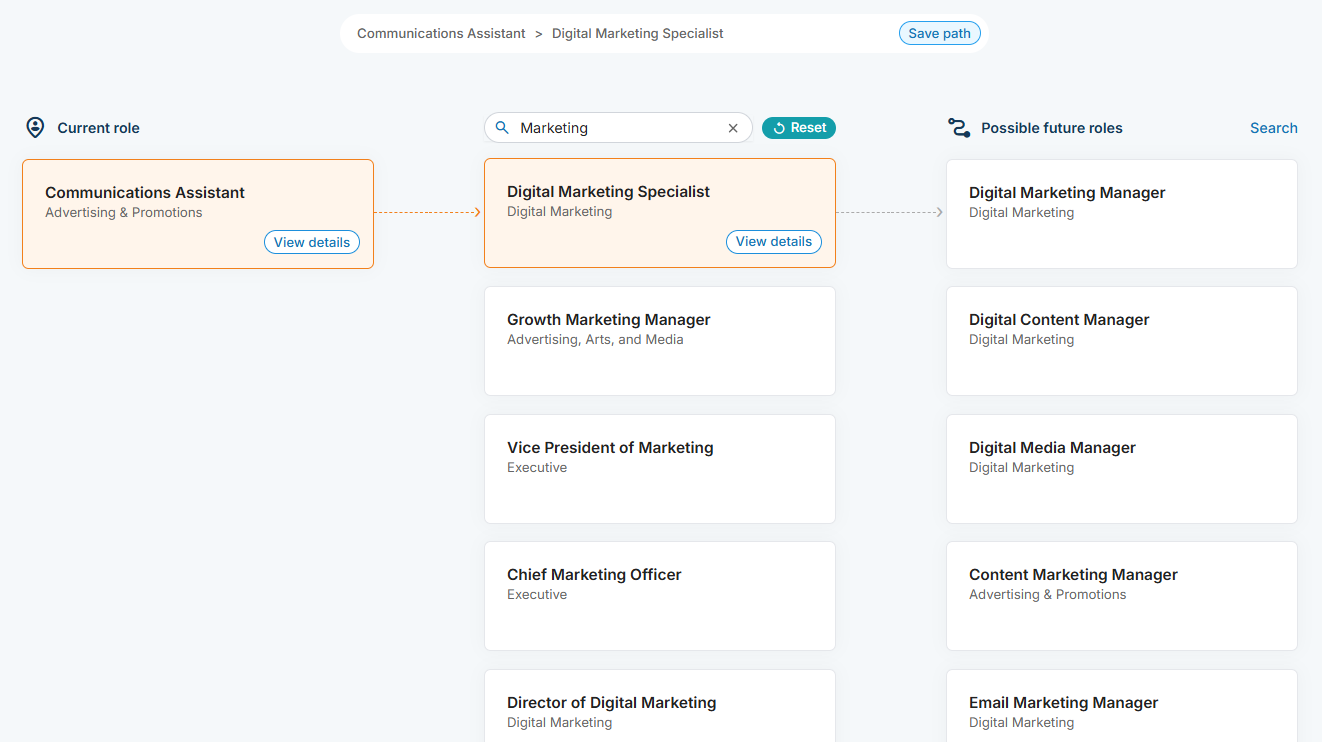Select Communications Assistant in the breadcrumb
The width and height of the screenshot is (1322, 742).
pos(441,33)
